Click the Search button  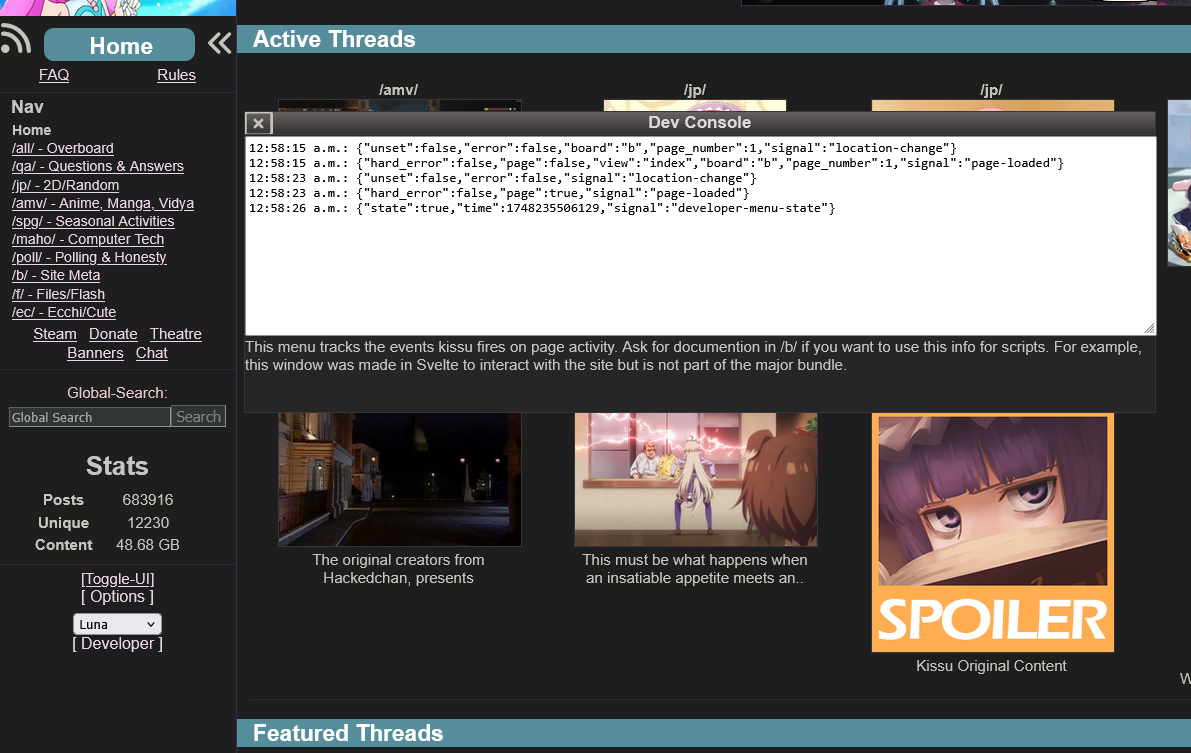pyautogui.click(x=198, y=416)
